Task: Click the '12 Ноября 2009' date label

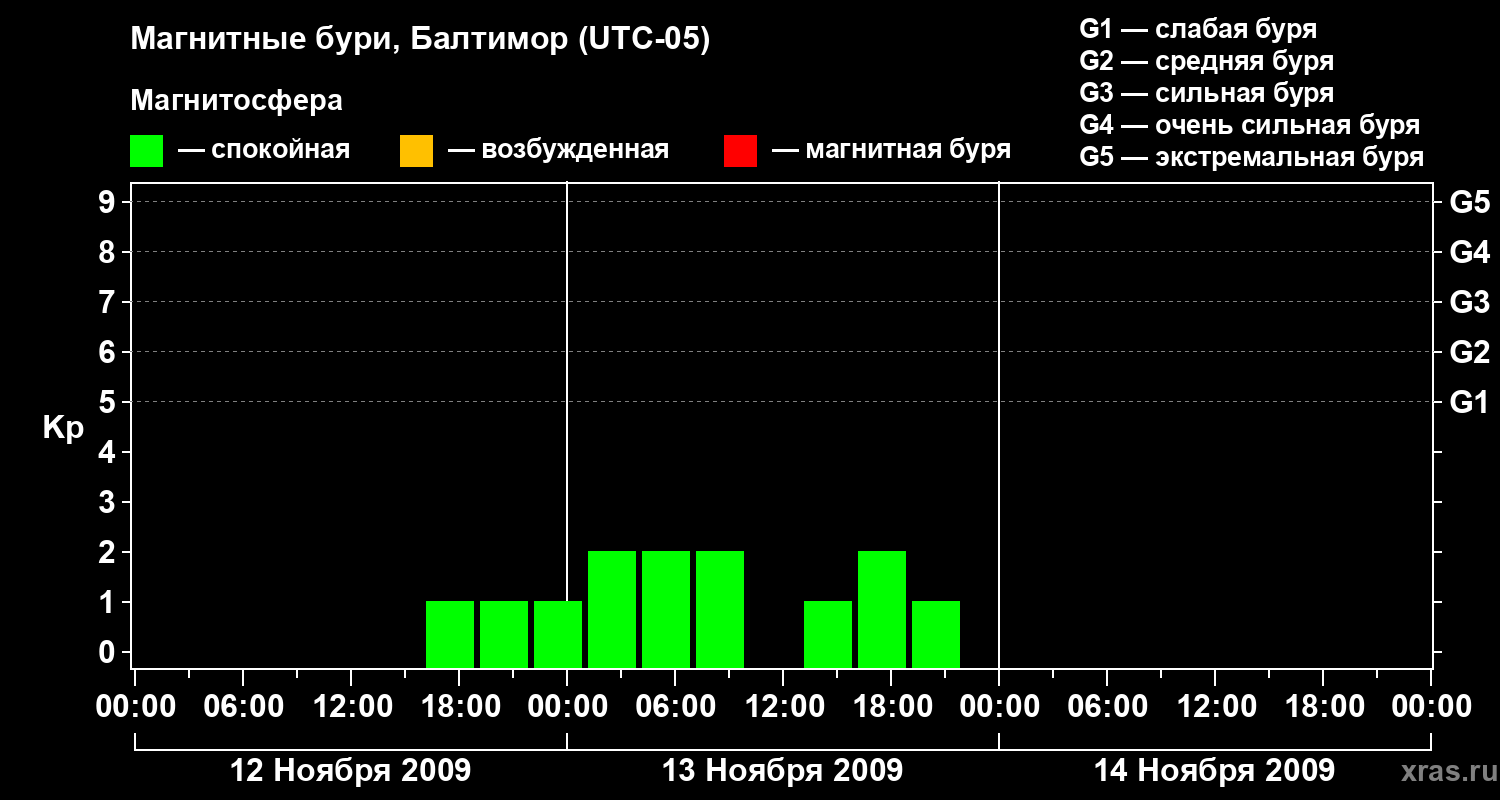Action: point(351,771)
